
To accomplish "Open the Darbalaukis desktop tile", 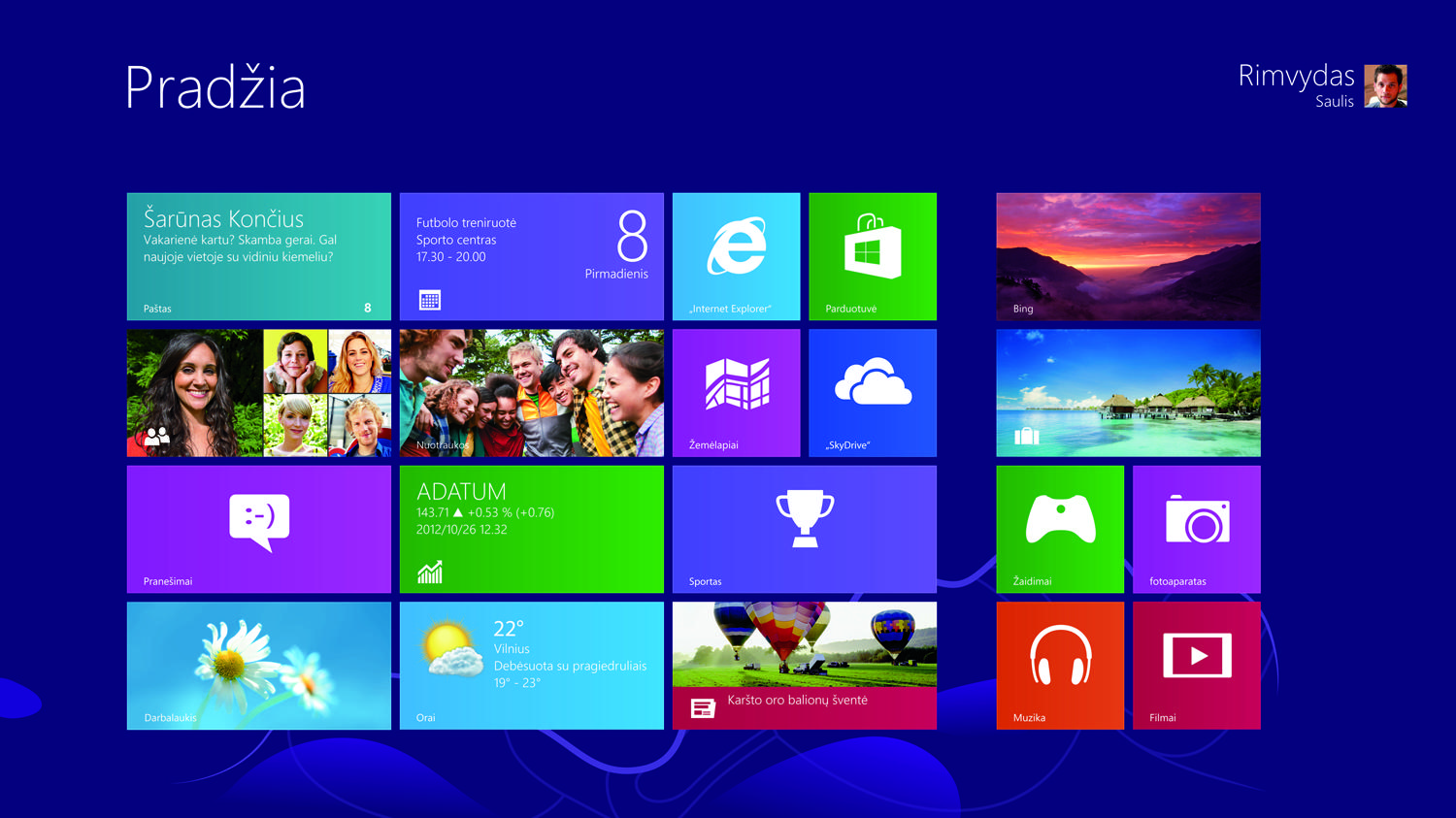I will click(258, 665).
